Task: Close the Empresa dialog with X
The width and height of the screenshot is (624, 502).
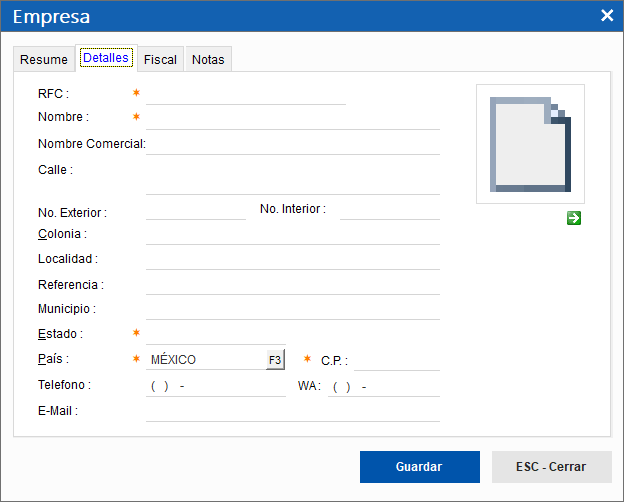Action: pos(607,16)
